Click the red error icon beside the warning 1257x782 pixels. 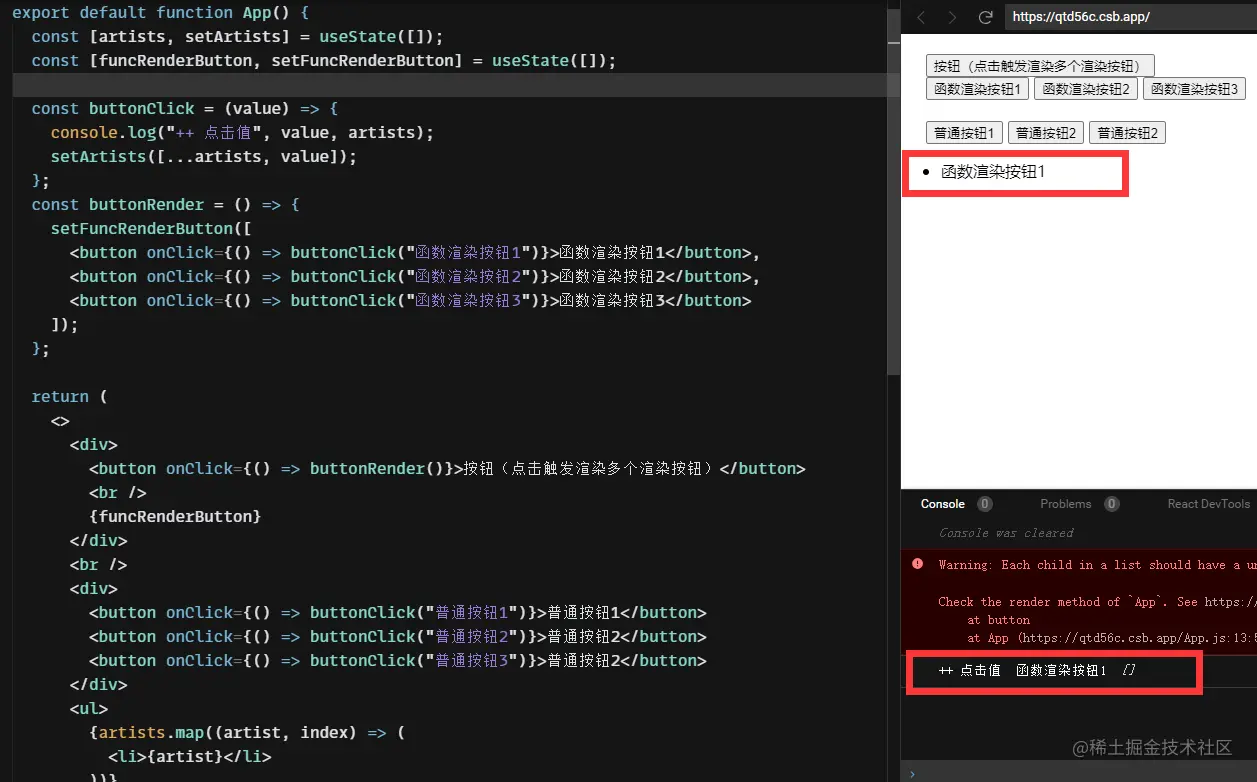pyautogui.click(x=917, y=564)
